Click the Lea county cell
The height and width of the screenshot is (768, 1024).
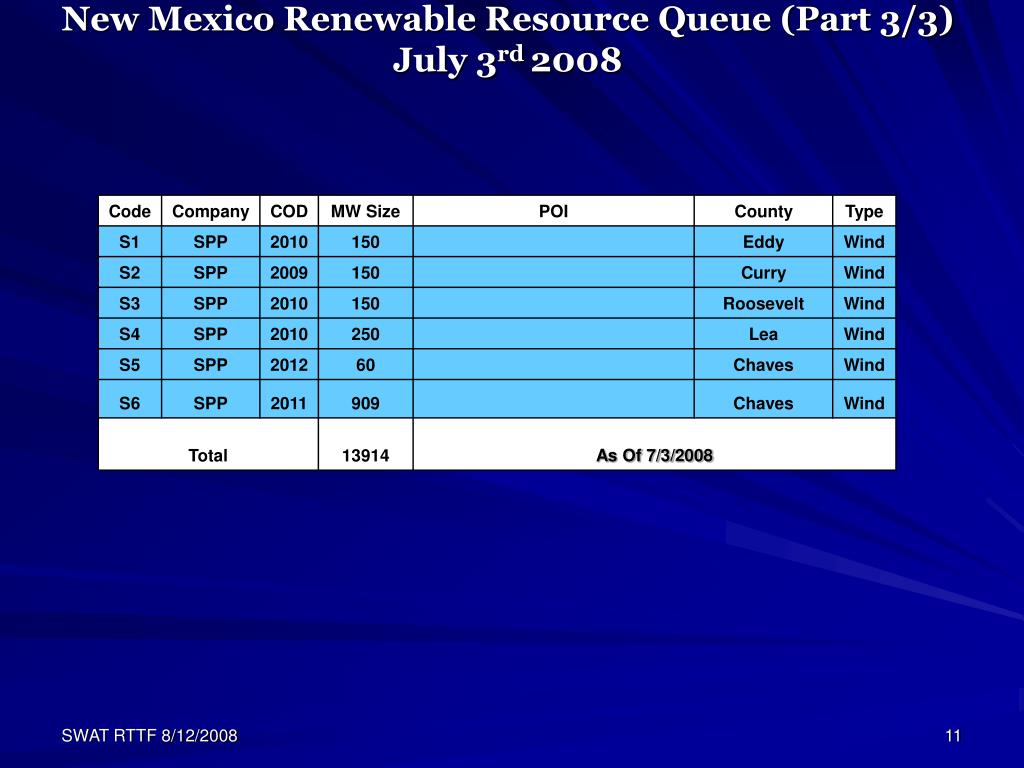click(763, 334)
